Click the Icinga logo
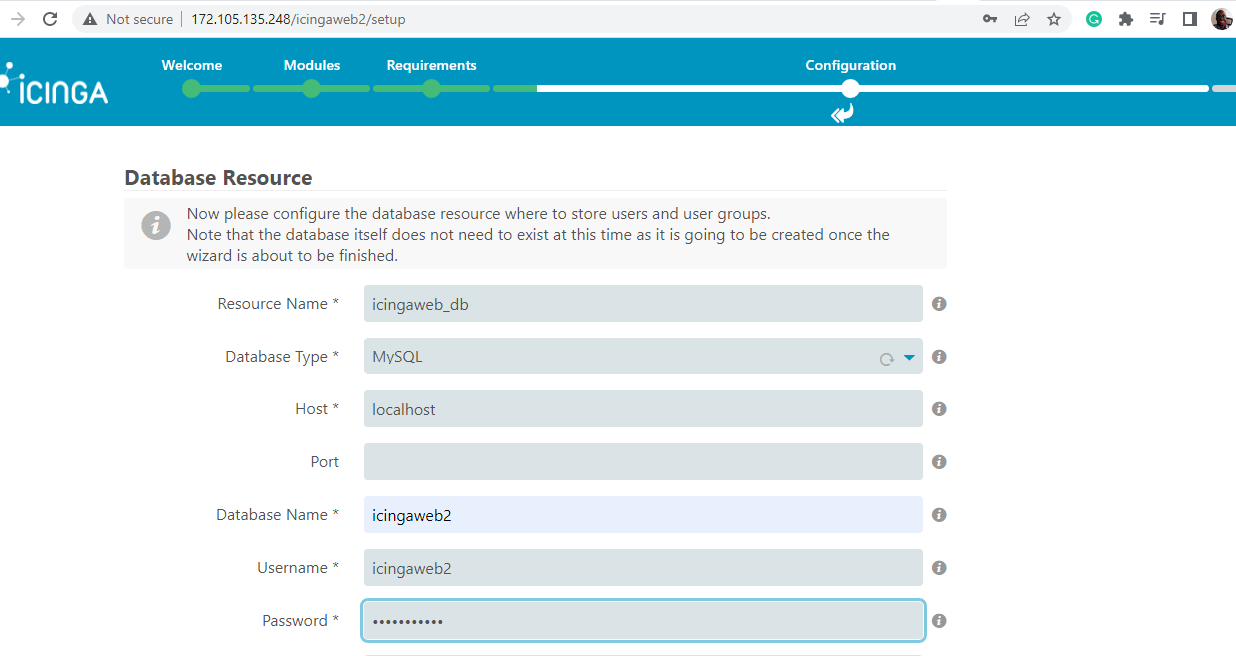Image resolution: width=1236 pixels, height=656 pixels. [x=55, y=86]
